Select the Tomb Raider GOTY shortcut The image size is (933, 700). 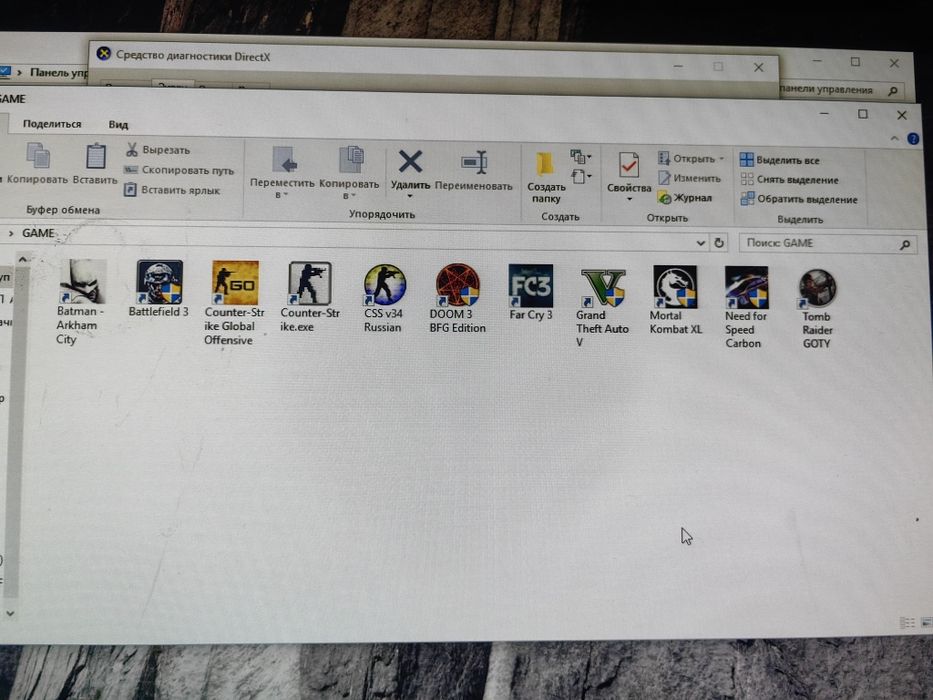817,309
